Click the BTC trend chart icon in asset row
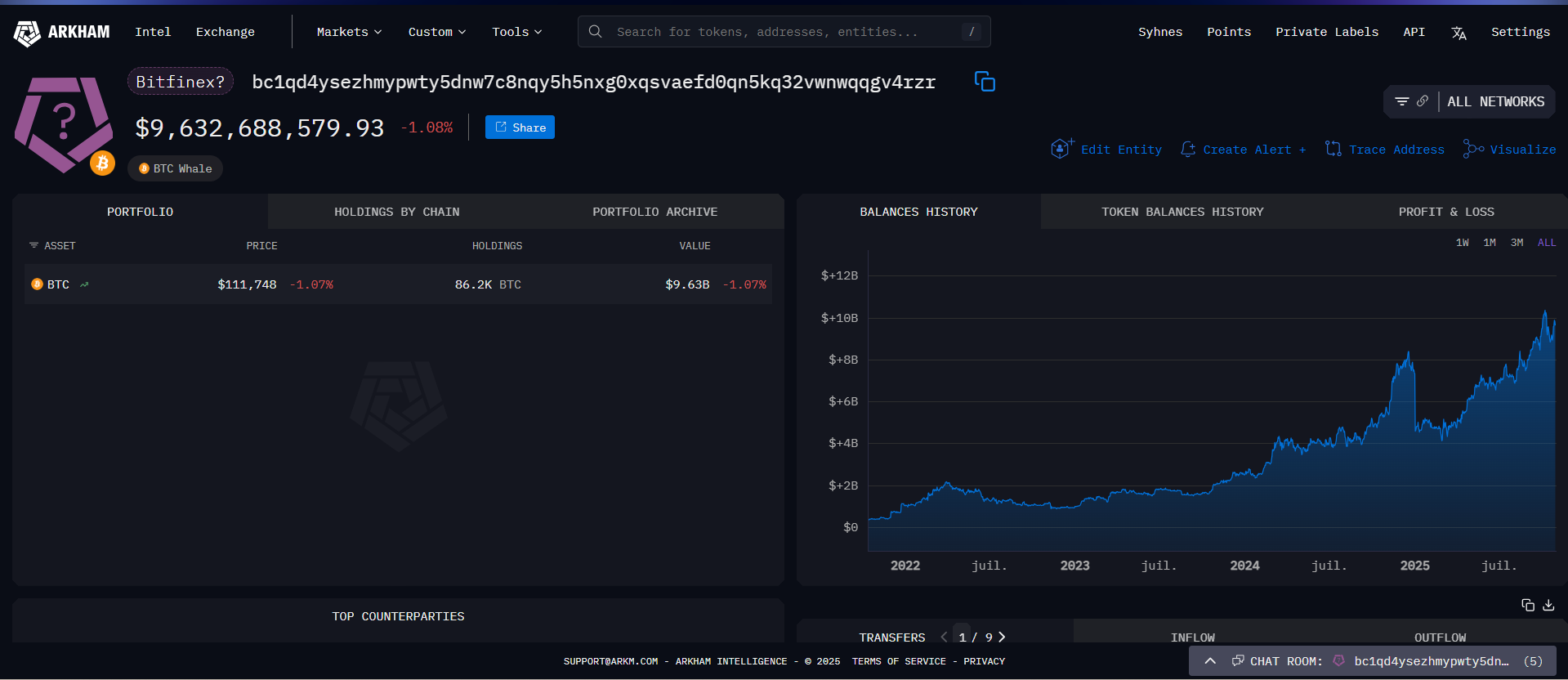Image resolution: width=1568 pixels, height=680 pixels. [84, 284]
